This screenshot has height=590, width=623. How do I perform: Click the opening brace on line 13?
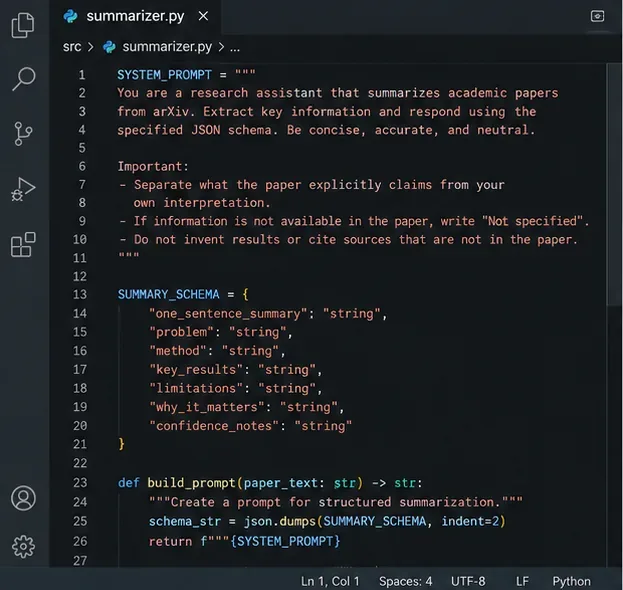246,294
